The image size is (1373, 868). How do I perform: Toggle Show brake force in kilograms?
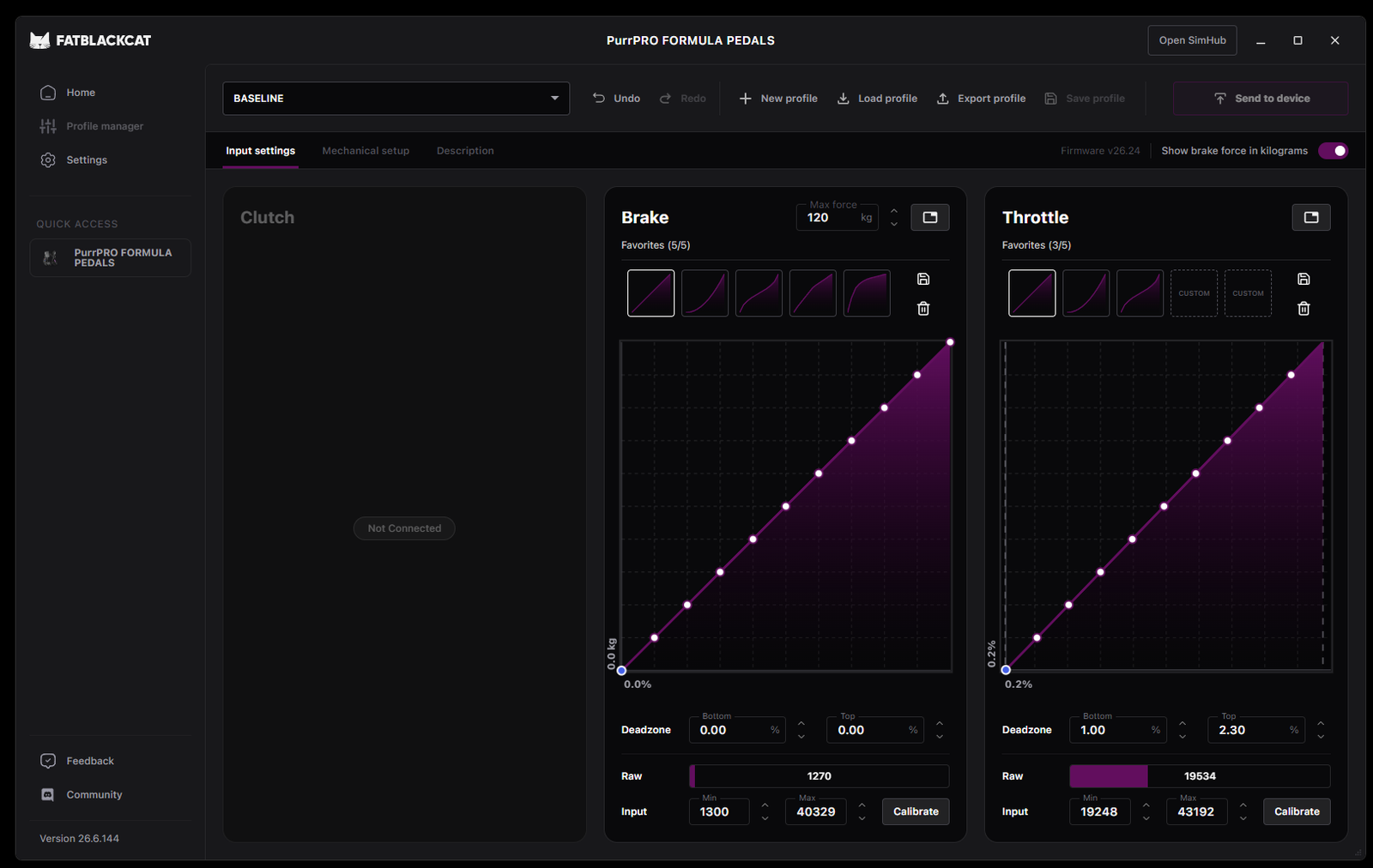[1334, 151]
